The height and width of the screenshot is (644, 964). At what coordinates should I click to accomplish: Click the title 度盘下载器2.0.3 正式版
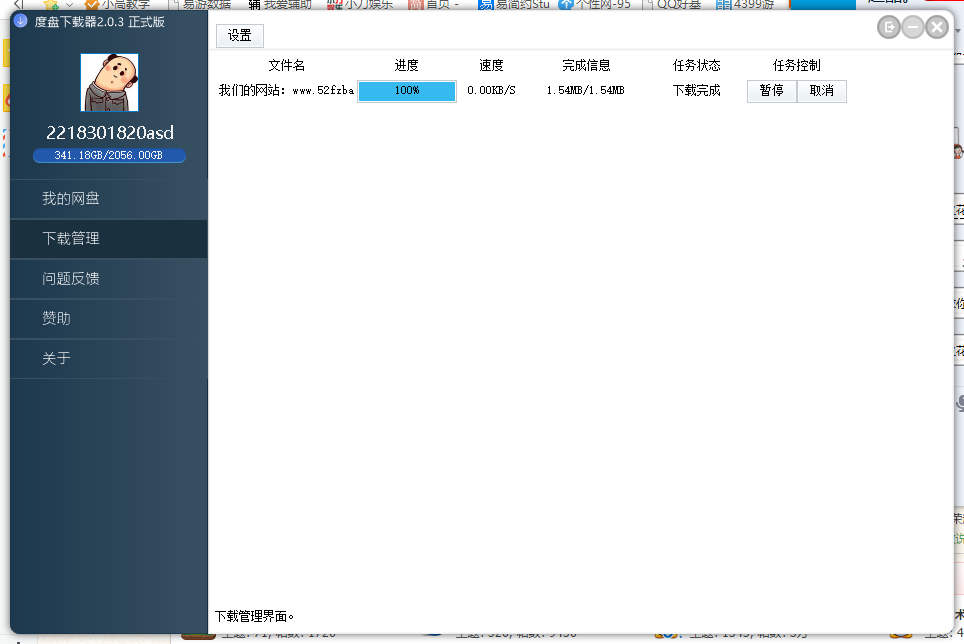100,22
